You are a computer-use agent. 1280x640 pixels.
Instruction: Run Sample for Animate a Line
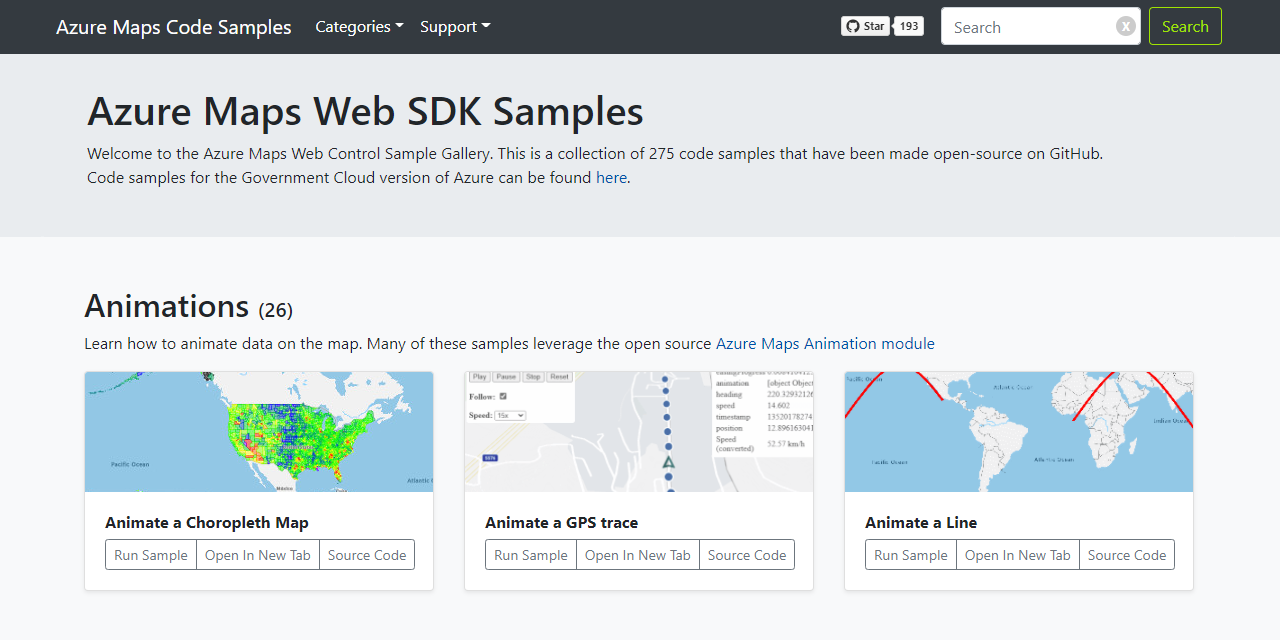click(911, 555)
